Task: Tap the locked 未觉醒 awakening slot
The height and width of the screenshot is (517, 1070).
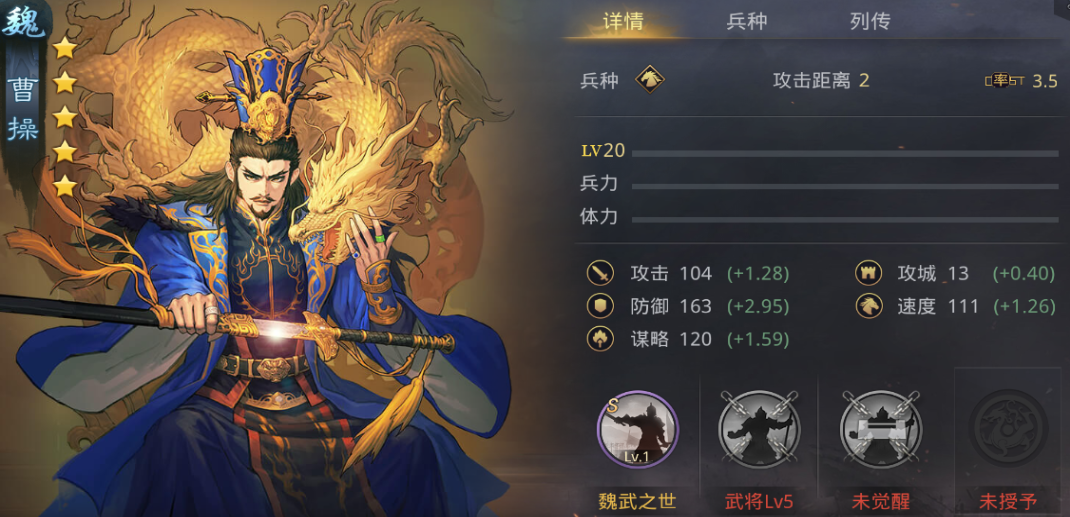Action: (x=880, y=429)
